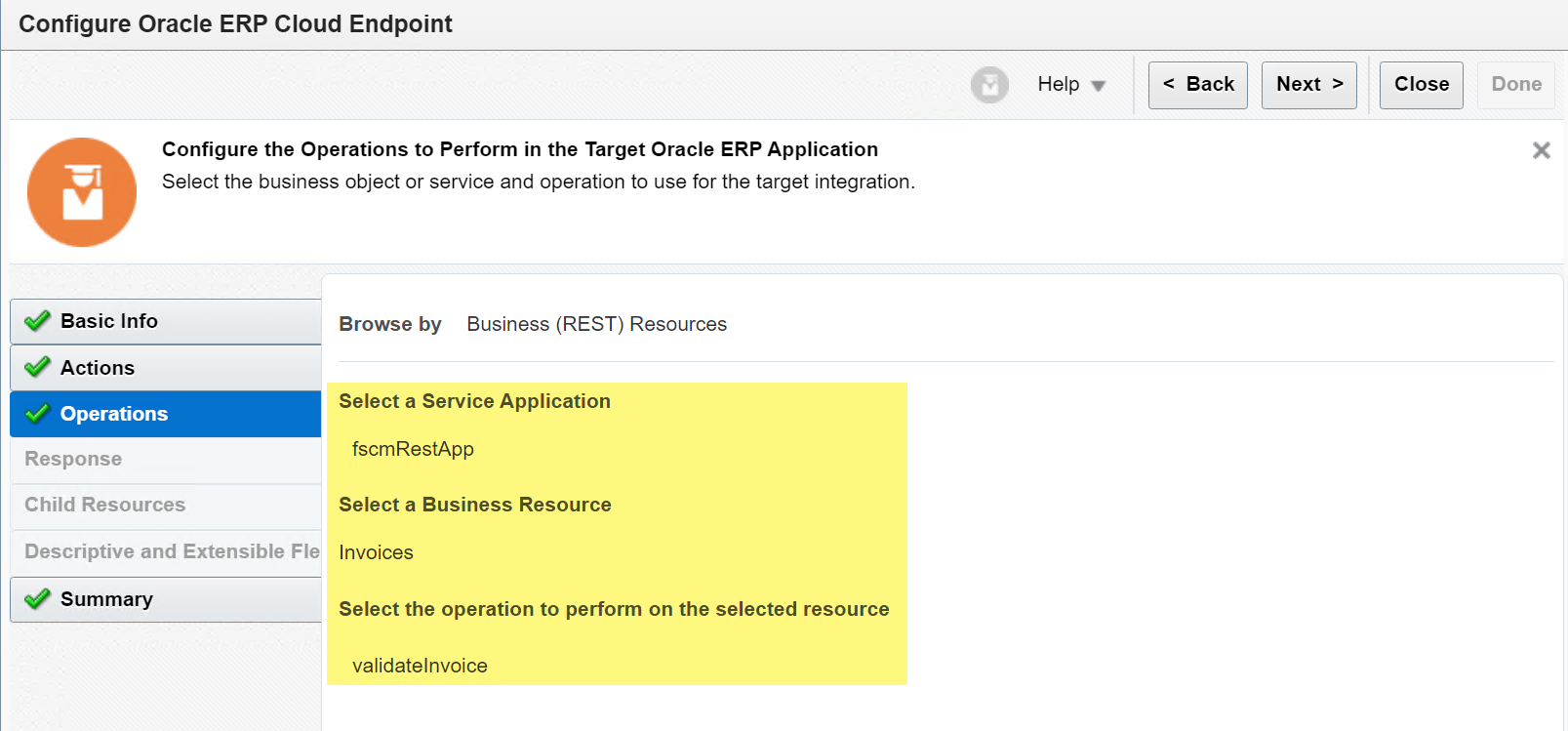
Task: Click the green checkmark next to Operations
Action: (37, 414)
